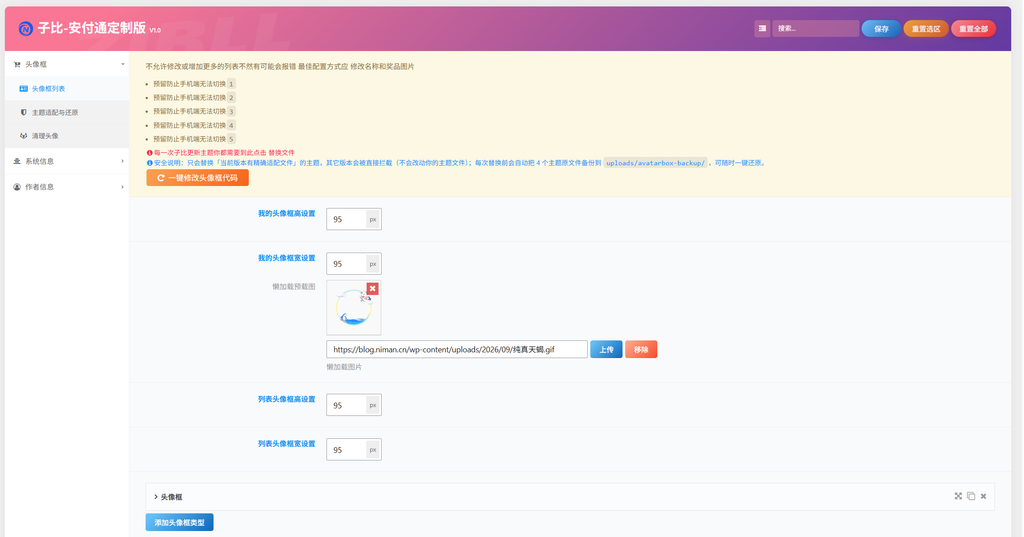Remove preview image with red X icon
Screen dimensions: 1024x537
372,289
